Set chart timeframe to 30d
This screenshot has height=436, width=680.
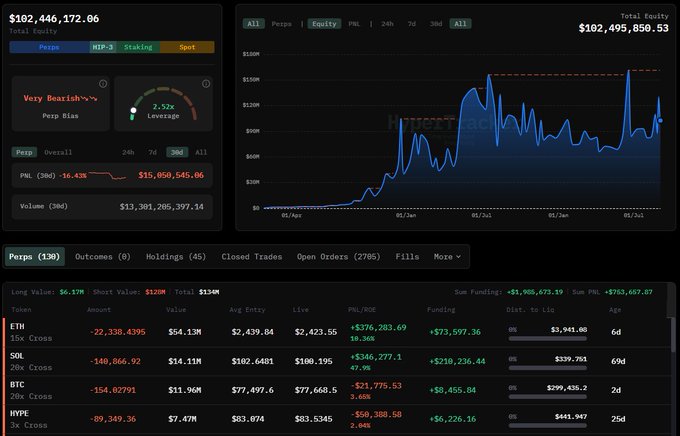436,24
